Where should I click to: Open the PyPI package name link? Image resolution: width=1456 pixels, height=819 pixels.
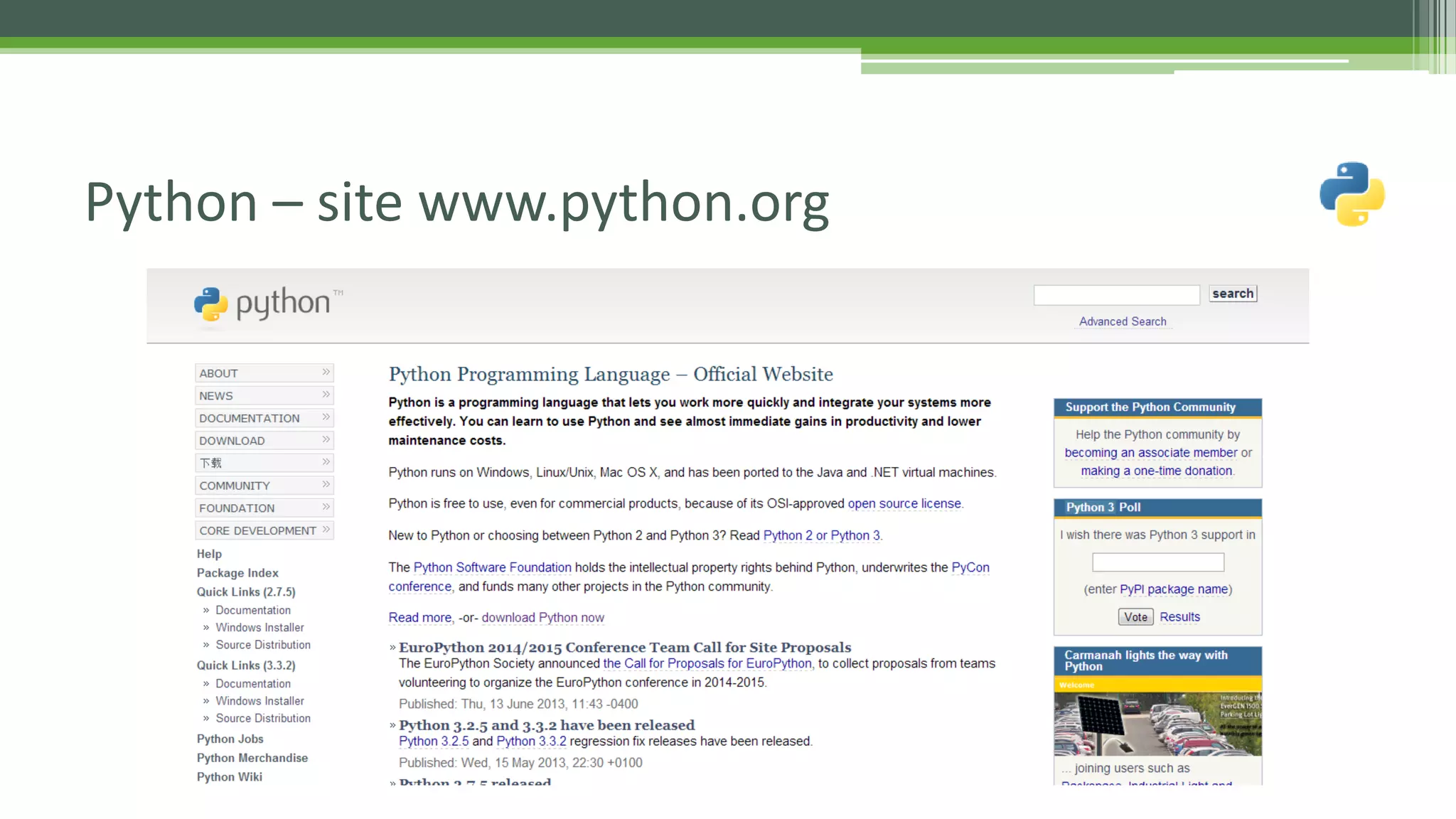click(x=1174, y=589)
